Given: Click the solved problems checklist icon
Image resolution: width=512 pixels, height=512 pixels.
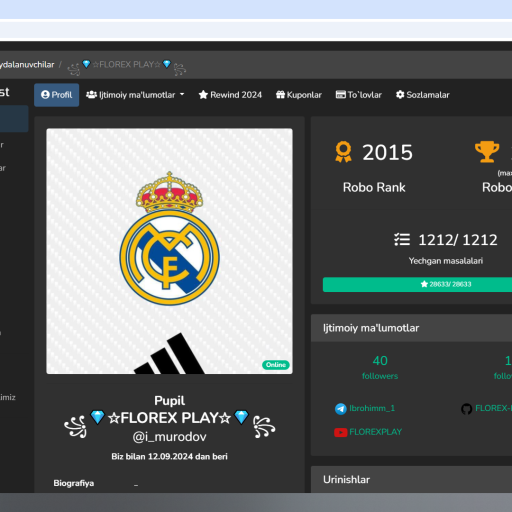Looking at the screenshot, I should [x=402, y=239].
